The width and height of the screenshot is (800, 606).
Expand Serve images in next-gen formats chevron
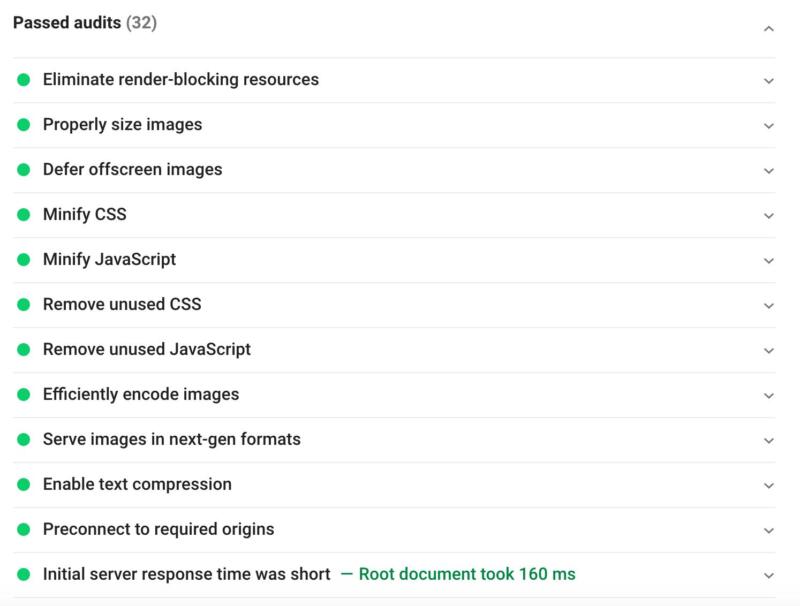pyautogui.click(x=768, y=440)
